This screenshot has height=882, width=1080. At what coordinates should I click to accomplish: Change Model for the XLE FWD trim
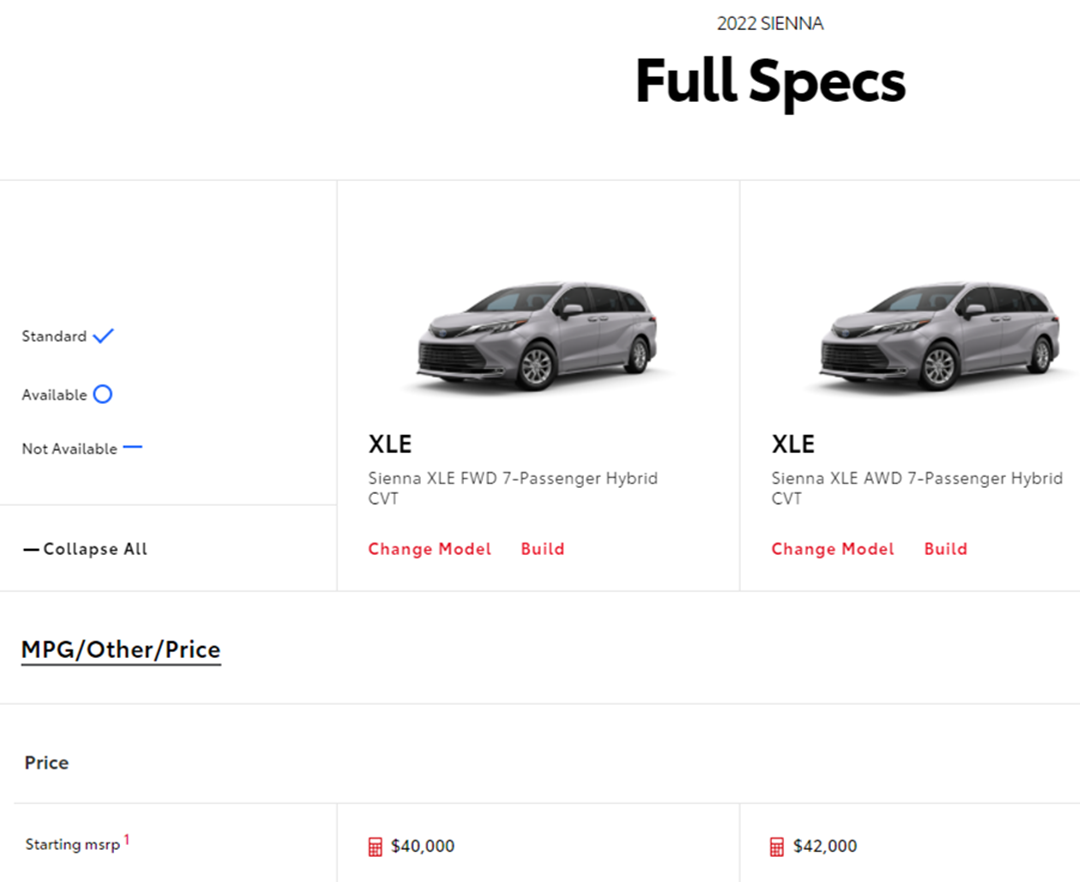coord(430,549)
